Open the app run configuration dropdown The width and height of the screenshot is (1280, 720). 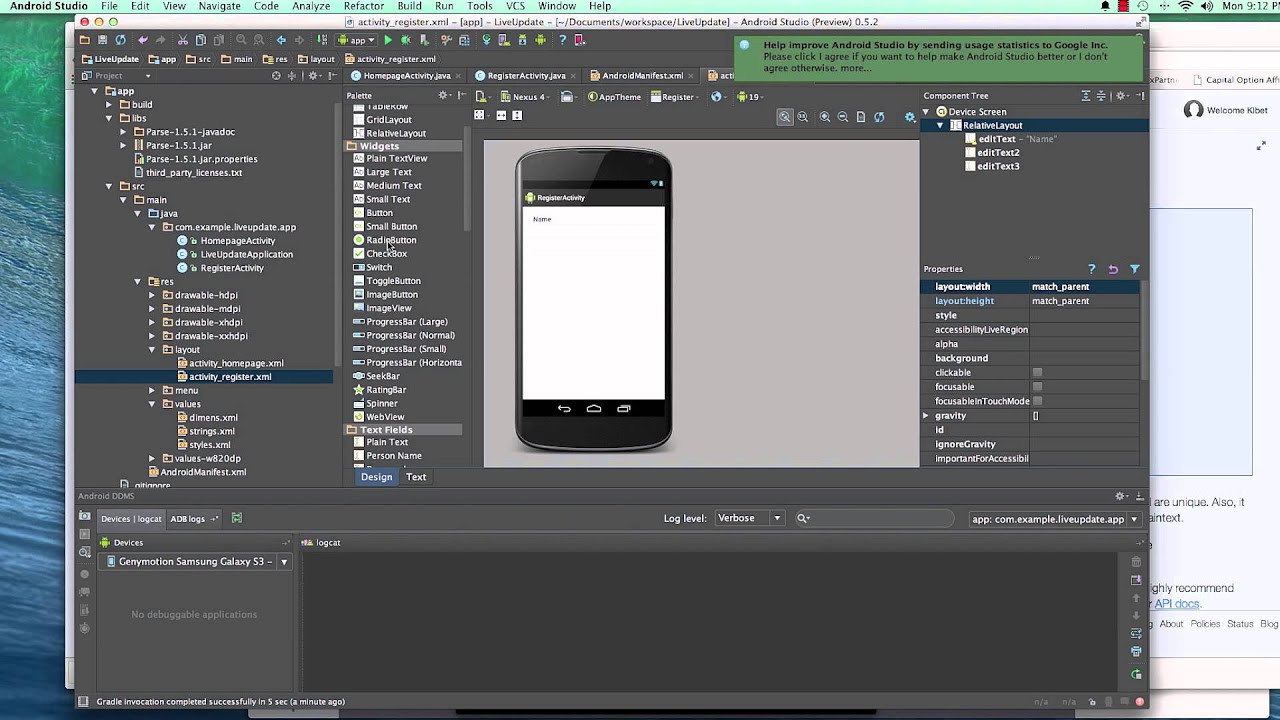pyautogui.click(x=356, y=40)
